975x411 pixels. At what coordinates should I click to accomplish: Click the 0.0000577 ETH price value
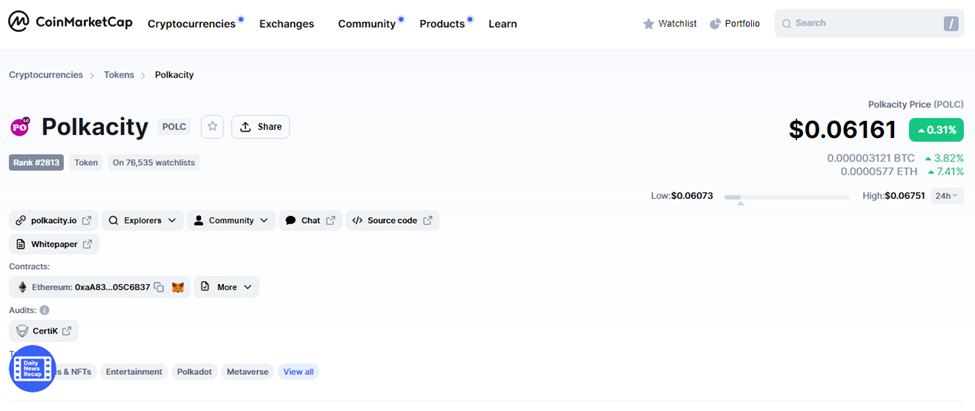coord(877,172)
